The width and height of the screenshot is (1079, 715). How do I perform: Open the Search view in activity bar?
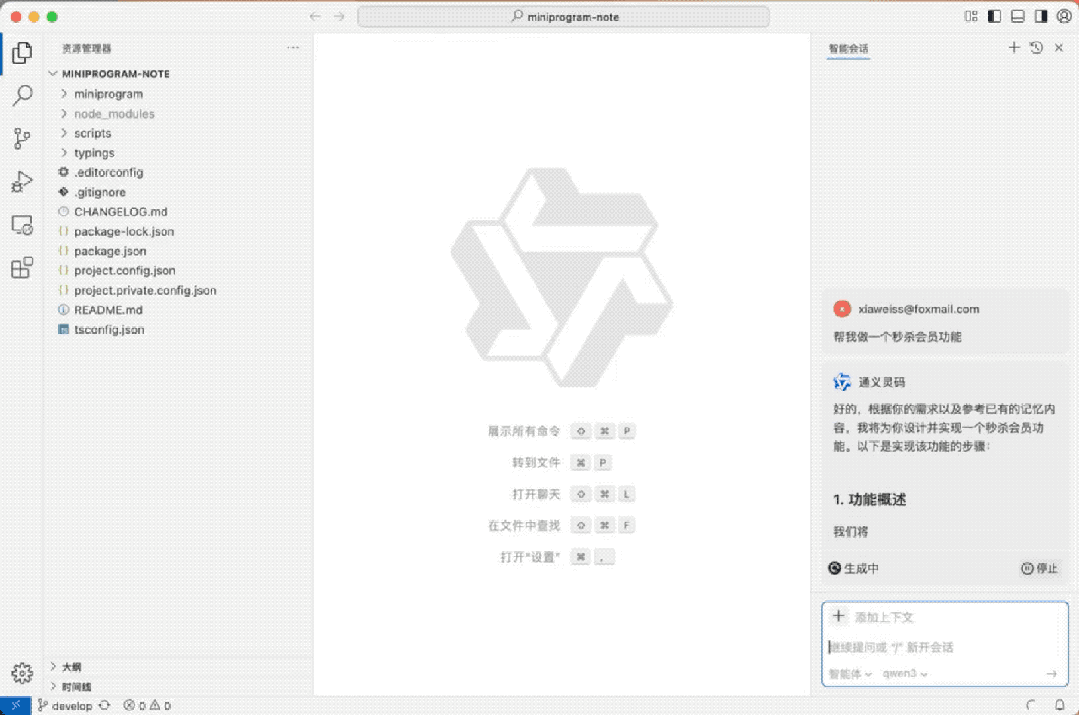22,95
